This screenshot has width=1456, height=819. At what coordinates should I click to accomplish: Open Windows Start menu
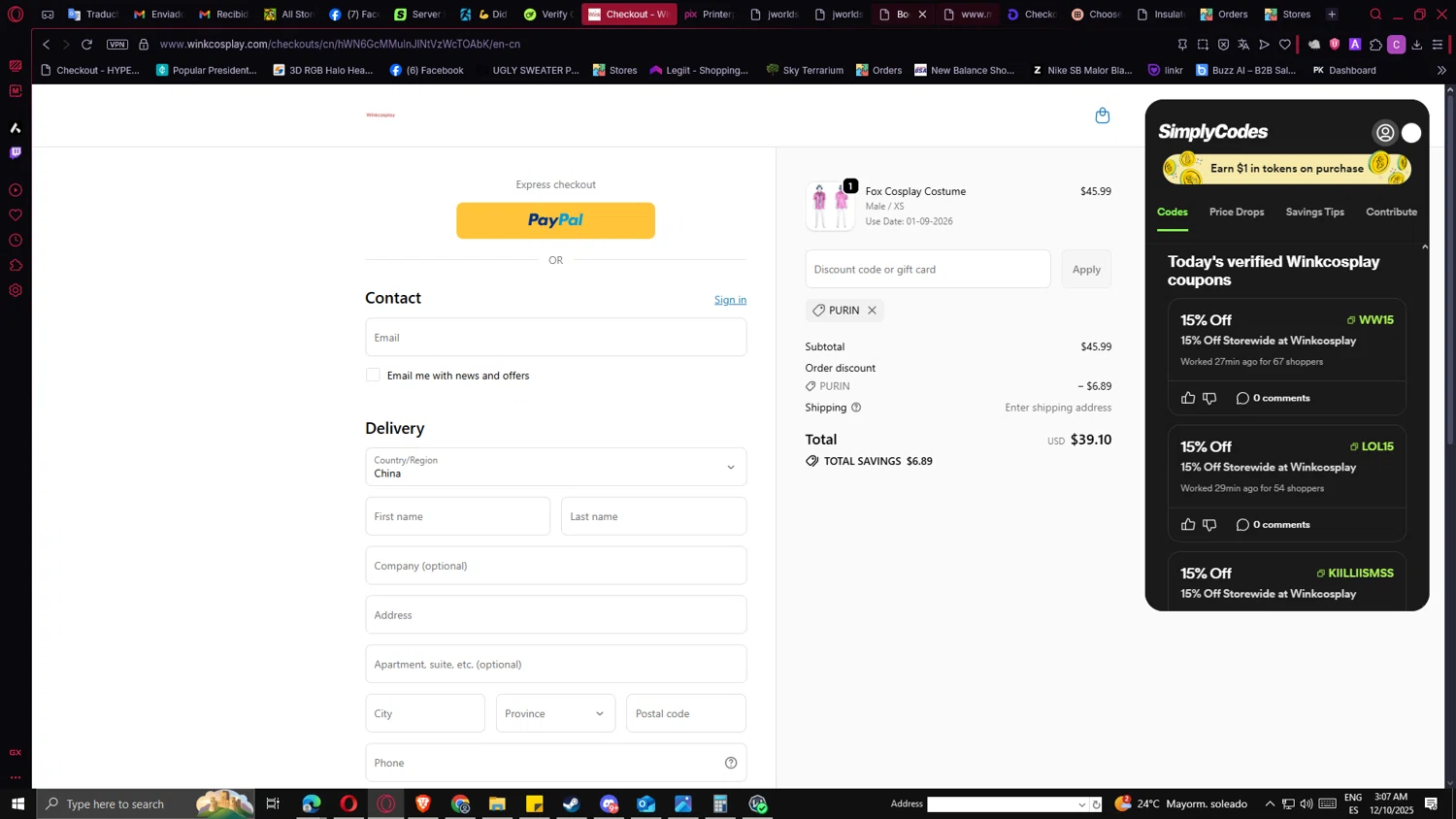(17, 803)
